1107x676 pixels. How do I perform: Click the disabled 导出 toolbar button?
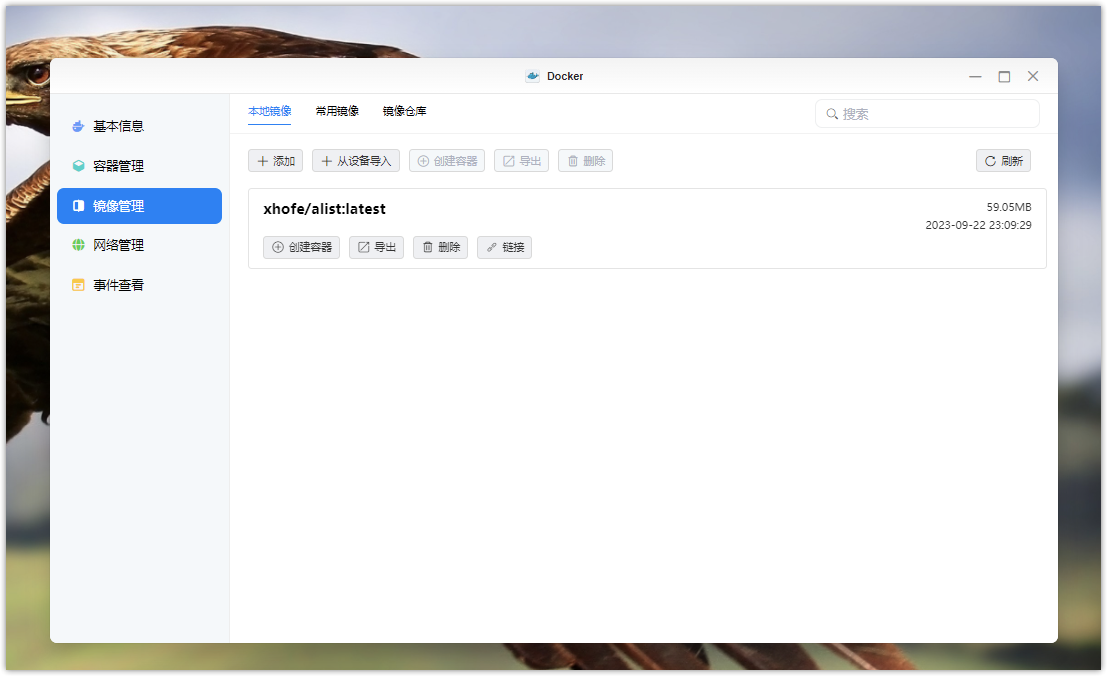click(x=521, y=161)
